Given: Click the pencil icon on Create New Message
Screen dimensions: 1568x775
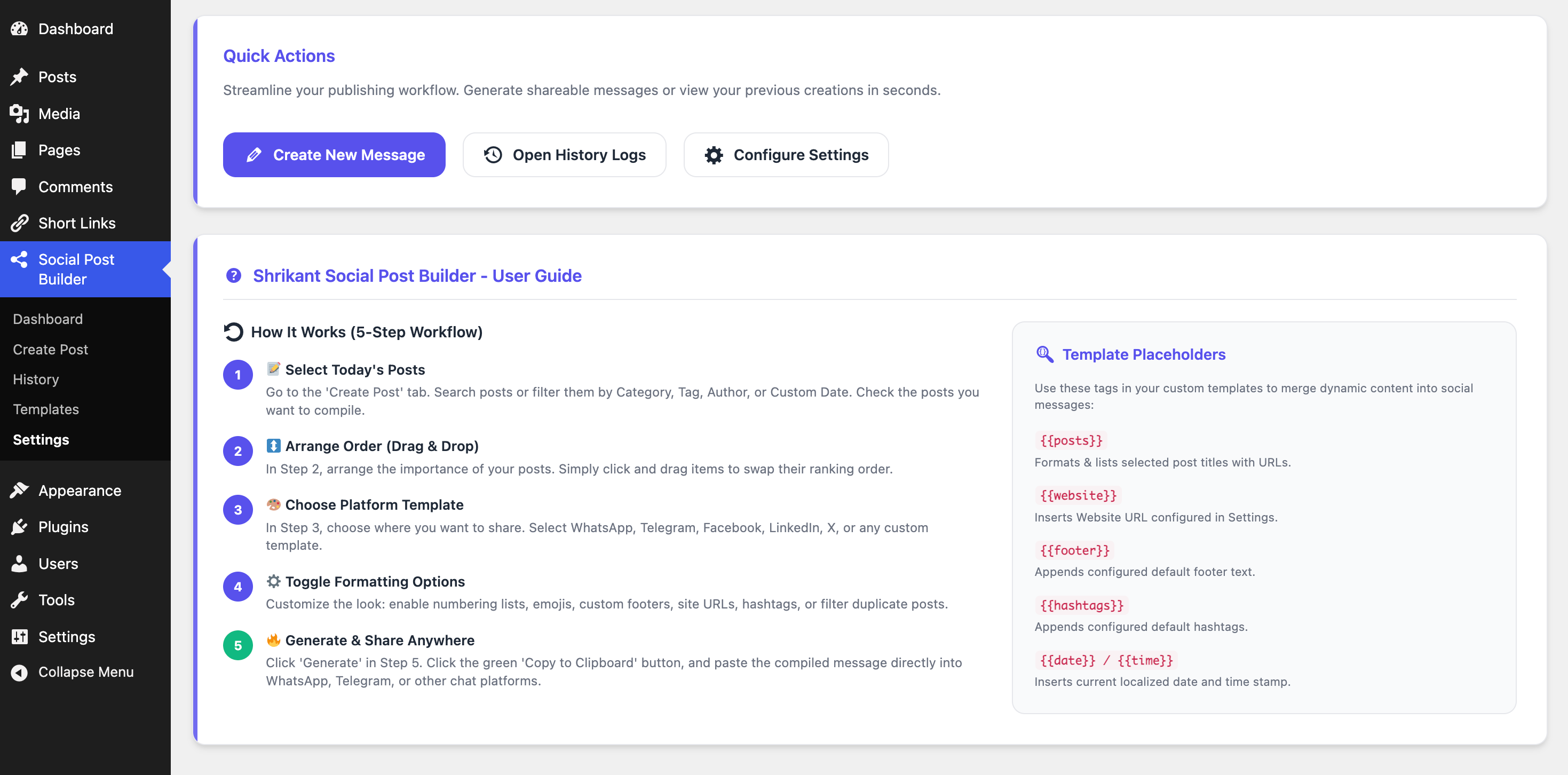Looking at the screenshot, I should click(x=254, y=155).
